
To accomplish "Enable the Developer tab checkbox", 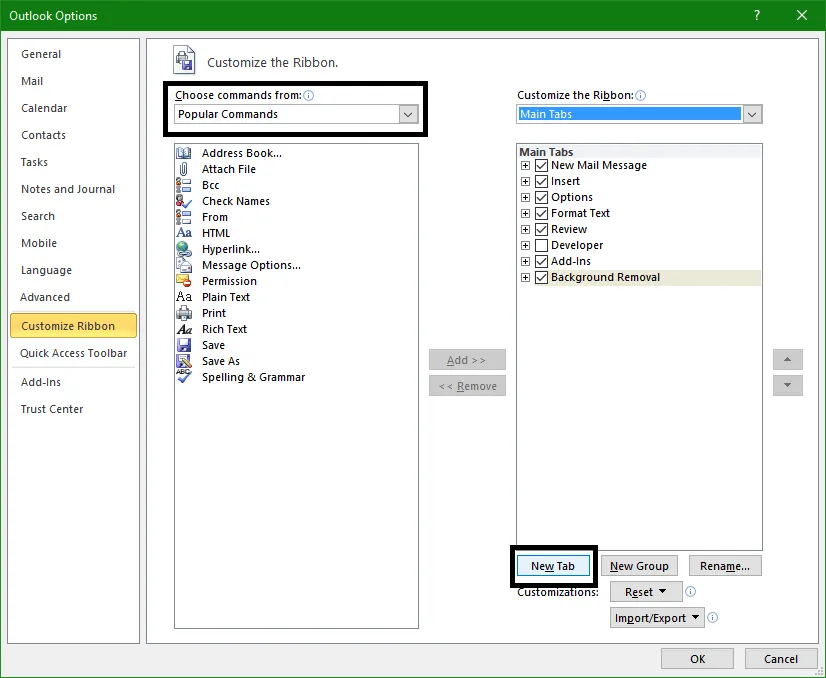I will pyautogui.click(x=541, y=245).
